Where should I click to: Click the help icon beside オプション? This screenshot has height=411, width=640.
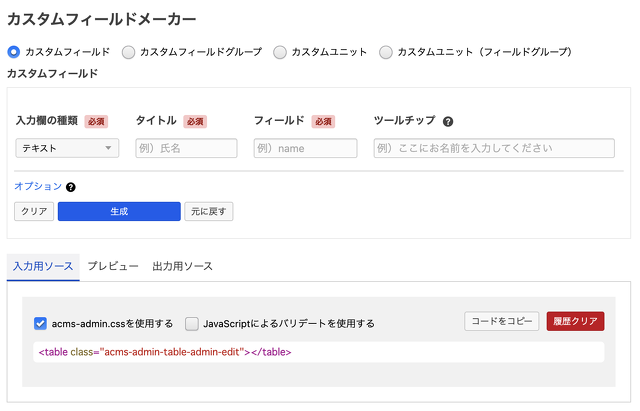coord(71,187)
